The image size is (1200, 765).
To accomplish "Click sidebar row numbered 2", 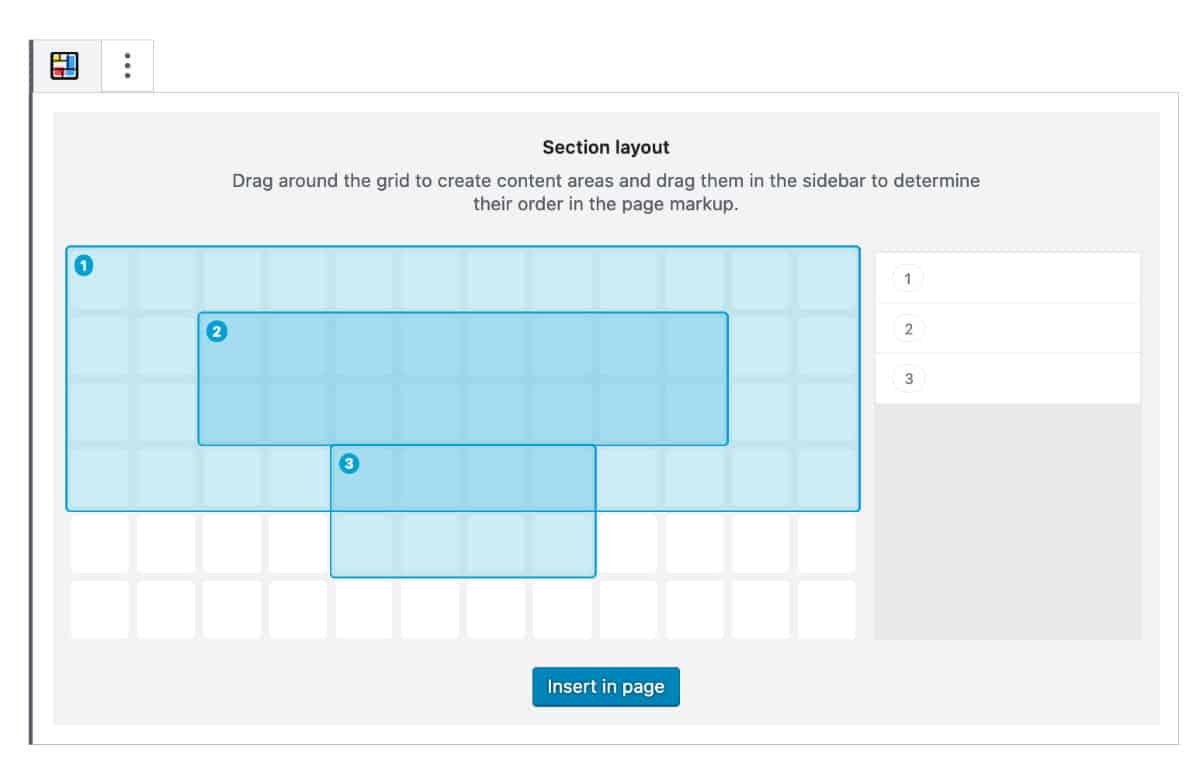I will 1007,329.
